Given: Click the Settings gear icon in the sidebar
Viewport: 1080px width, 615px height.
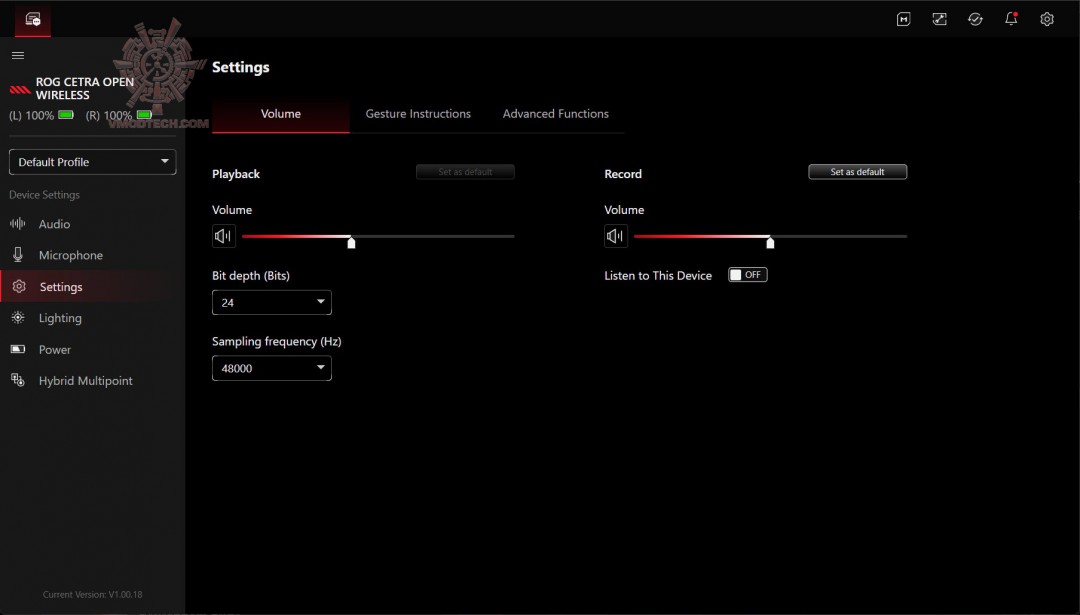Looking at the screenshot, I should tap(19, 286).
